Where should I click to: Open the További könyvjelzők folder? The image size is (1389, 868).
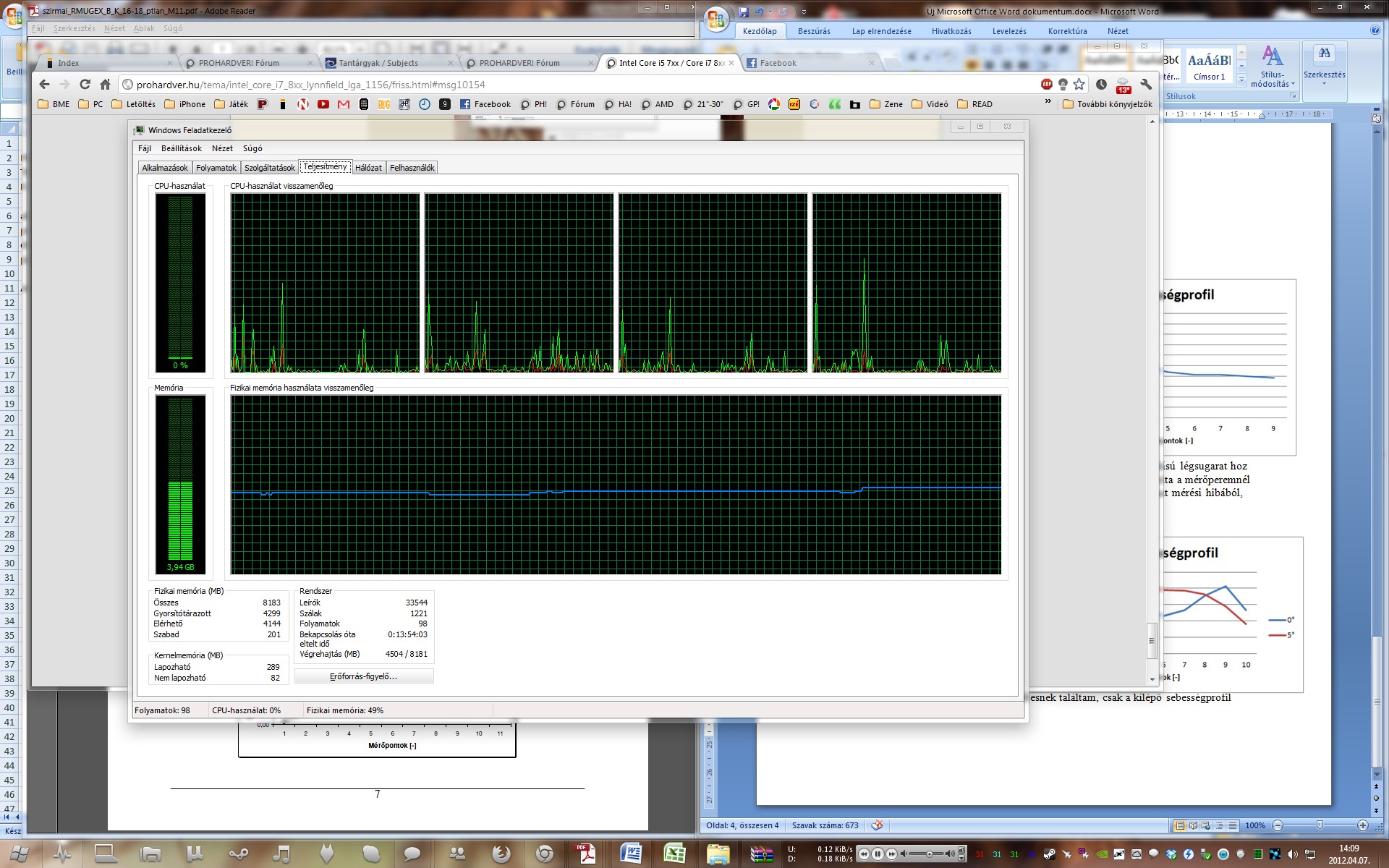pos(1108,104)
